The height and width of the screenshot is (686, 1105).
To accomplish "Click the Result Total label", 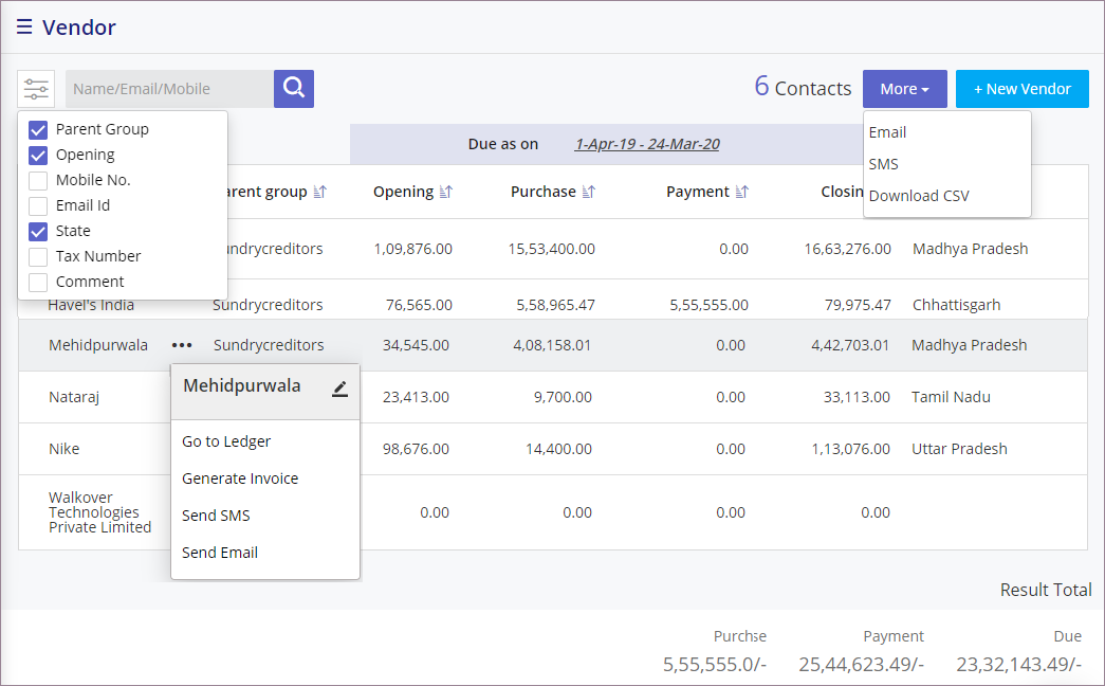I will click(1046, 590).
